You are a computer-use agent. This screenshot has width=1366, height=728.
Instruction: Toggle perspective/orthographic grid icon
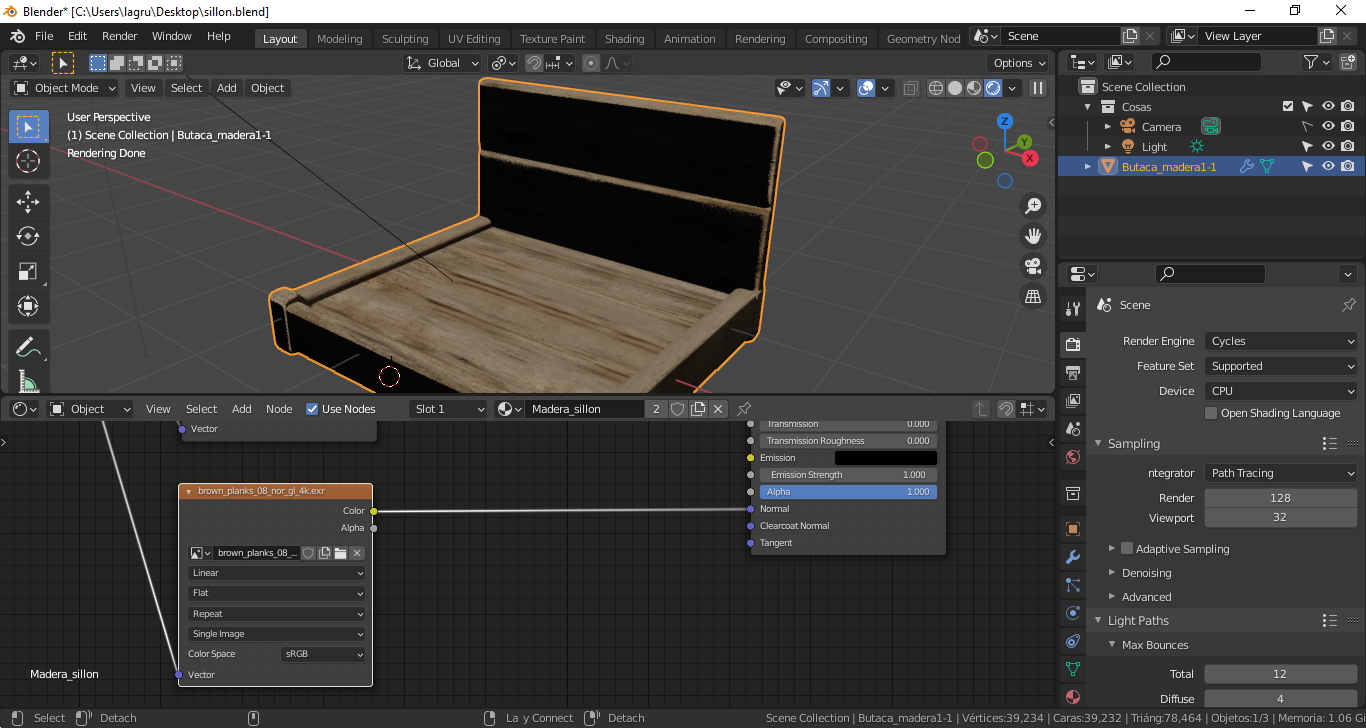click(1033, 297)
